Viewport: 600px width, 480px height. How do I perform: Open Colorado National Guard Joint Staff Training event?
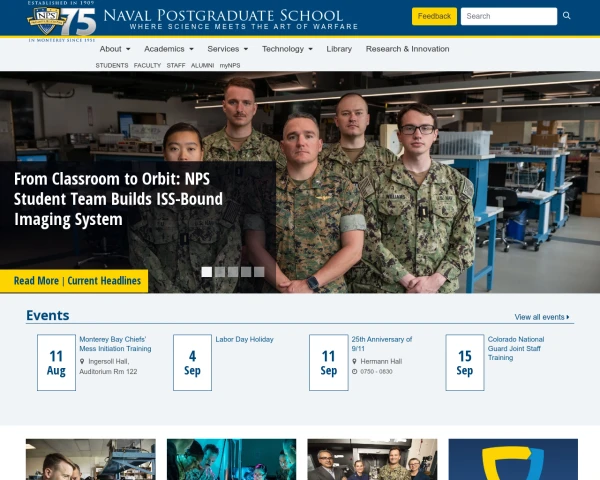(516, 348)
